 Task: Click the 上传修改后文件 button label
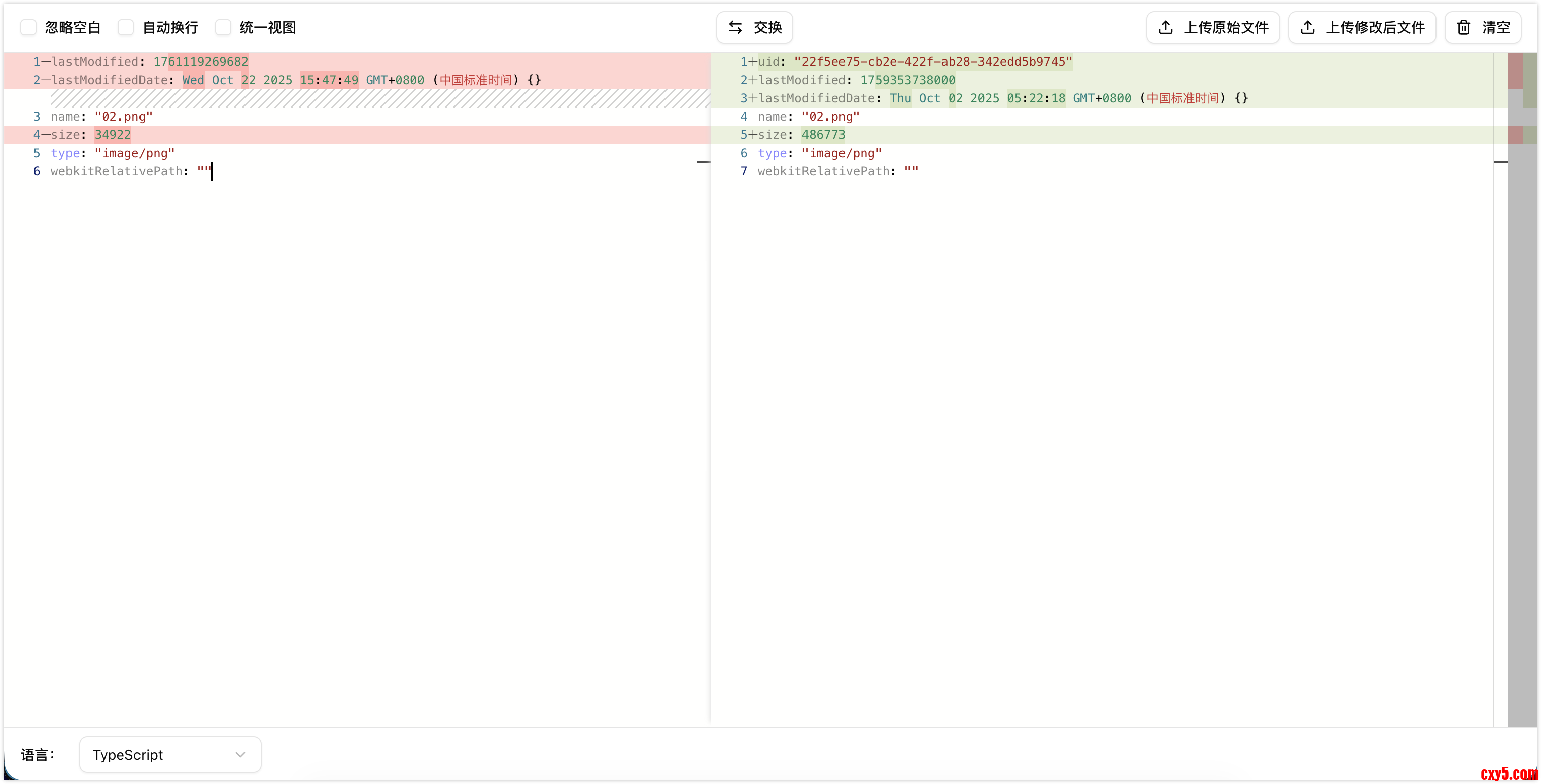coord(1375,27)
